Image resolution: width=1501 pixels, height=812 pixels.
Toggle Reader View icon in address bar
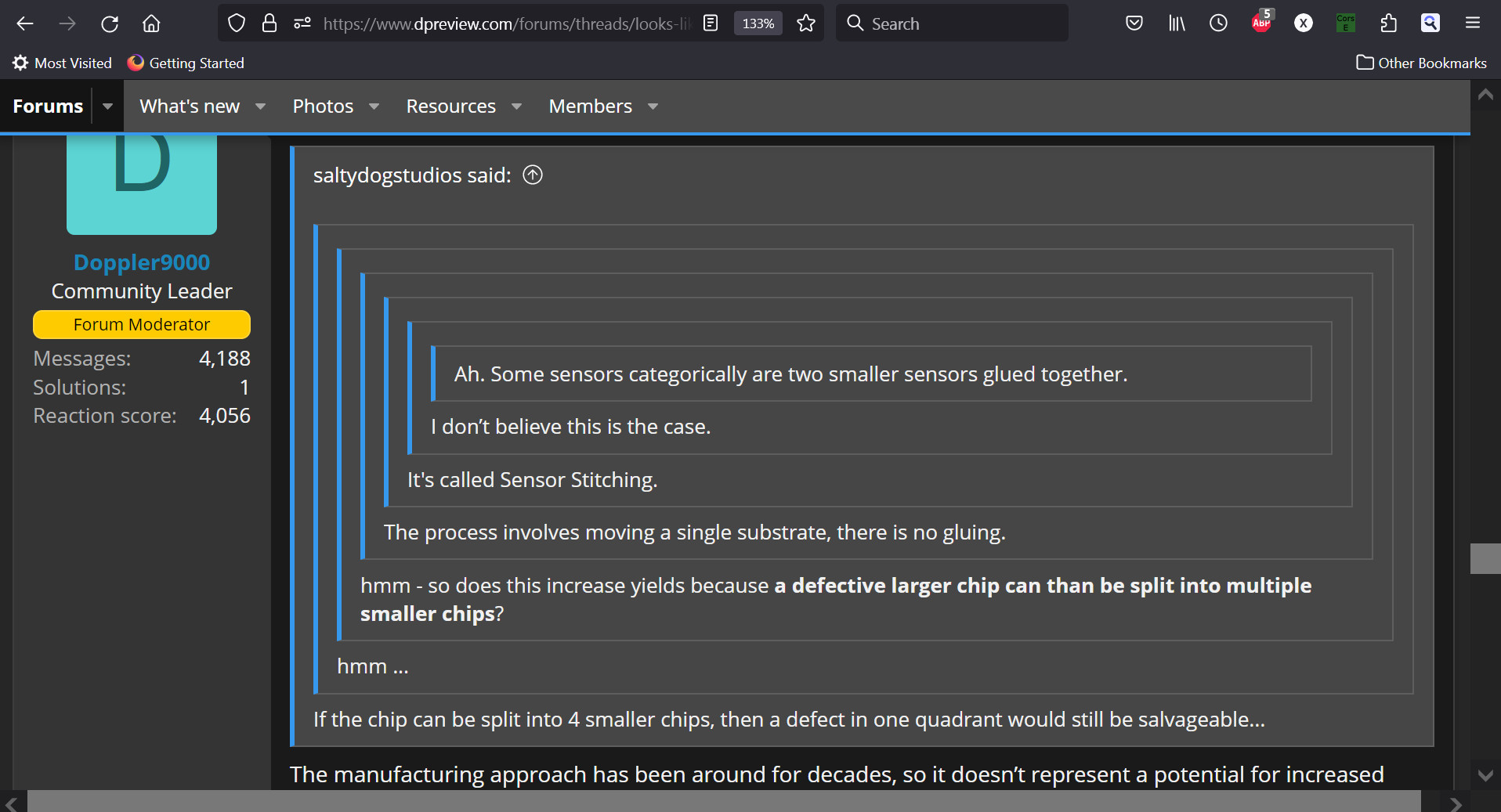(711, 23)
